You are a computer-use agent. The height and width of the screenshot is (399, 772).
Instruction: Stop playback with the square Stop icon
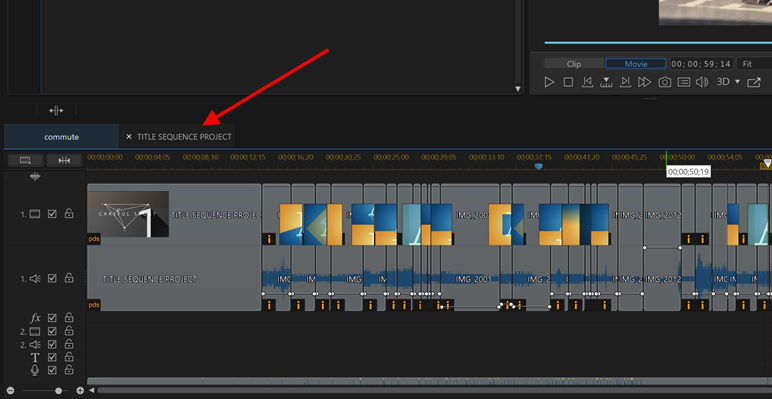click(568, 82)
